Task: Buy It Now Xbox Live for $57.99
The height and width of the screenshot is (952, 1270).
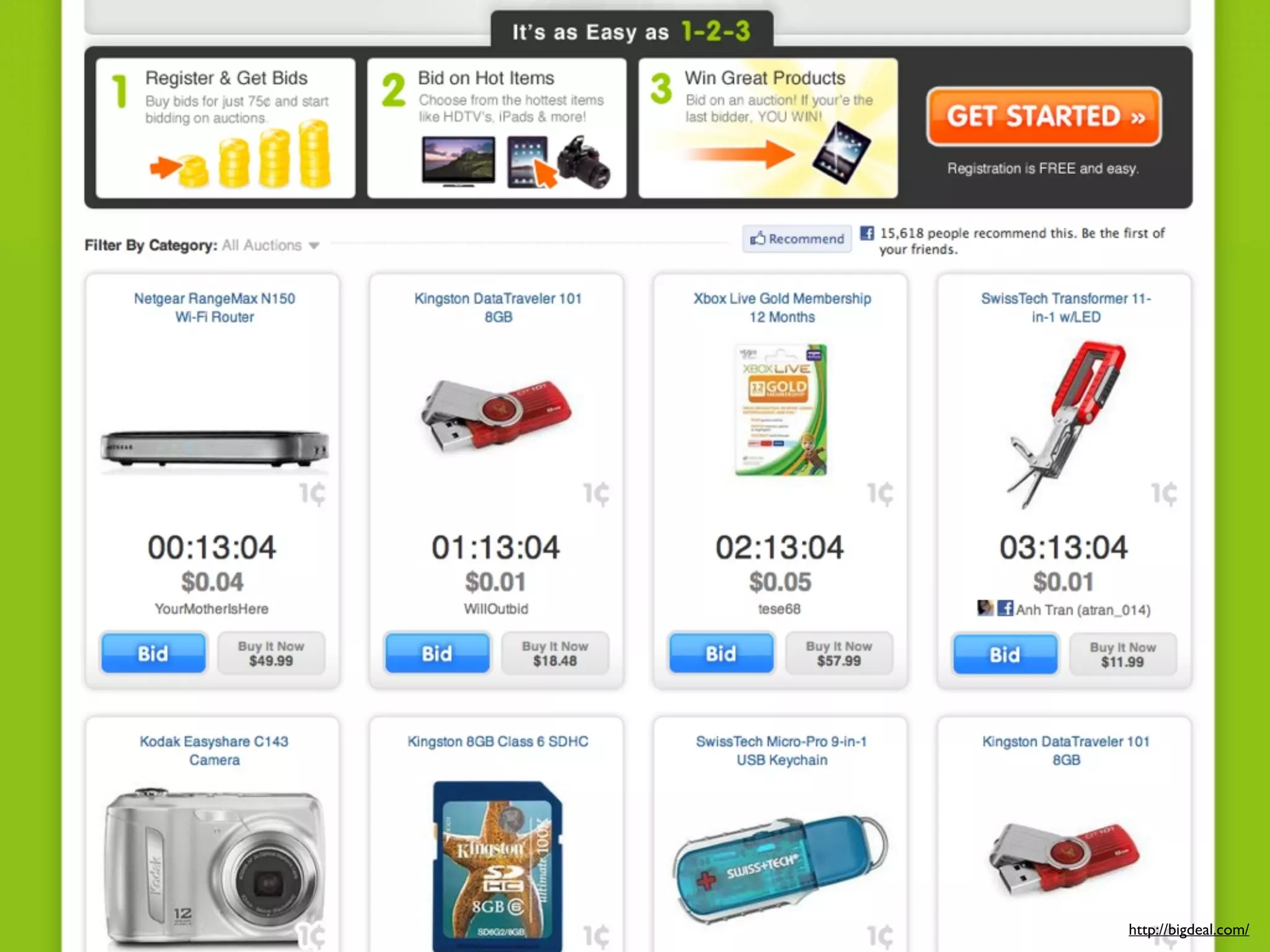Action: [839, 653]
